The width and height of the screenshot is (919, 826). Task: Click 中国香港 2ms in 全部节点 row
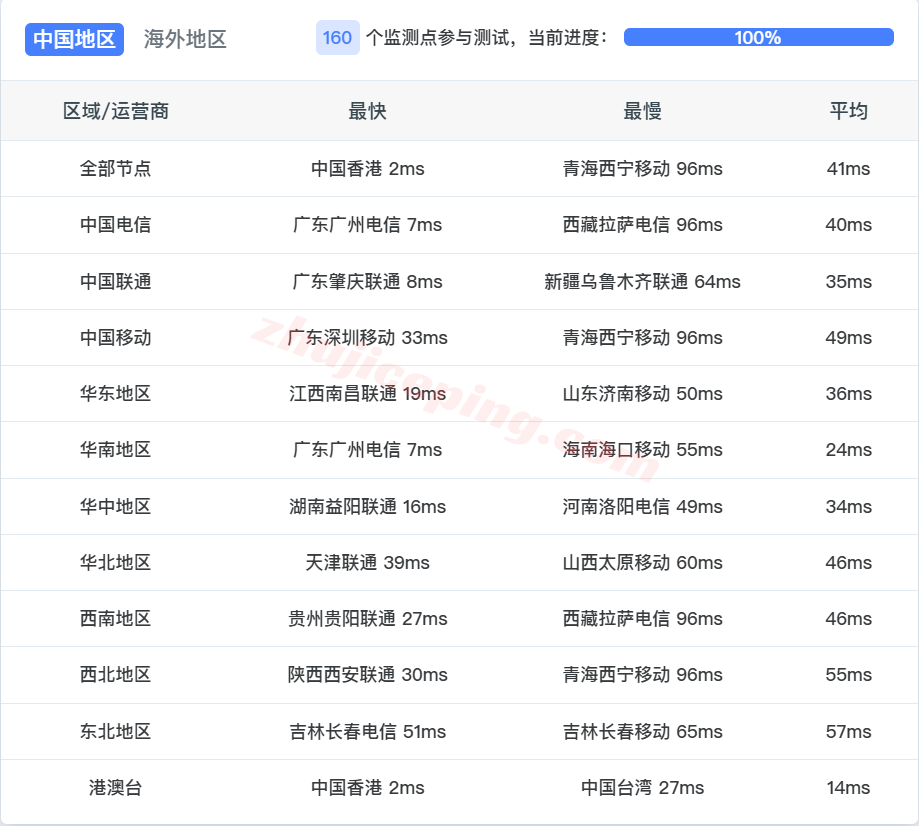(367, 169)
